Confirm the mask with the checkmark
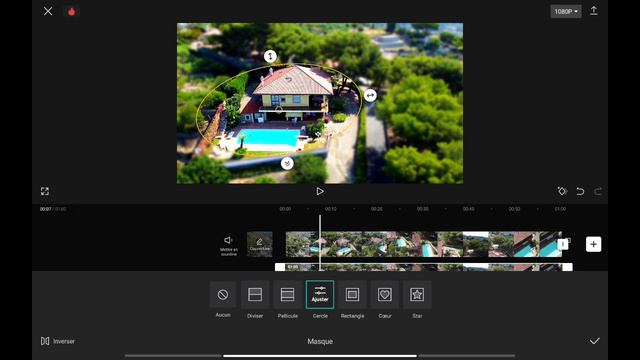This screenshot has width=640, height=360. (595, 341)
